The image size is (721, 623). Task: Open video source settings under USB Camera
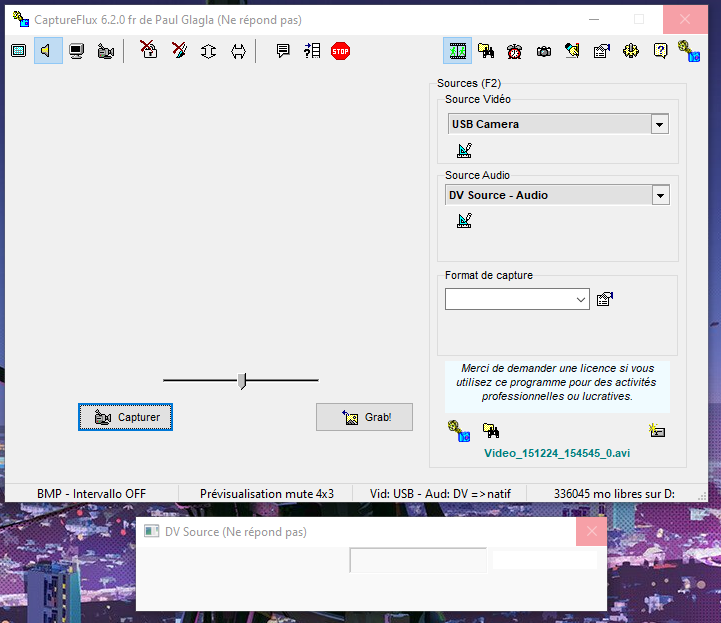tap(464, 150)
